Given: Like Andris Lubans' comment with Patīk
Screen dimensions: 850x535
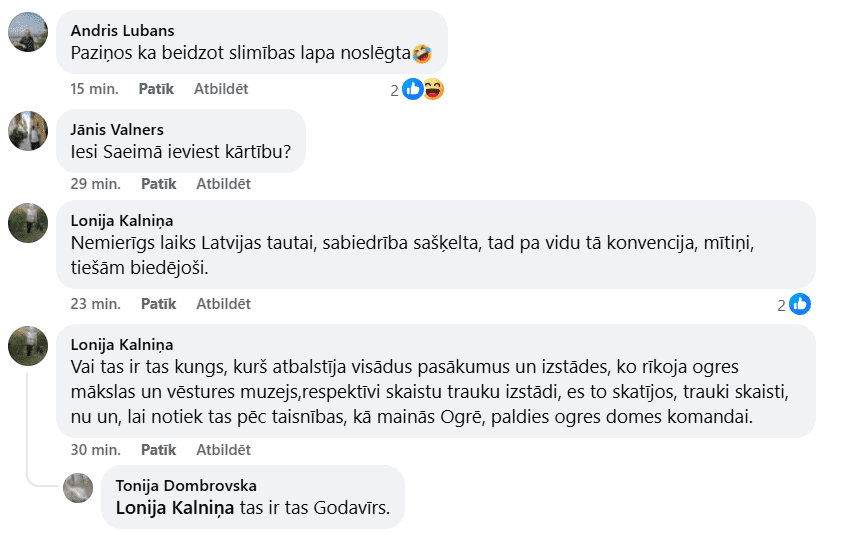Looking at the screenshot, I should pyautogui.click(x=156, y=89).
